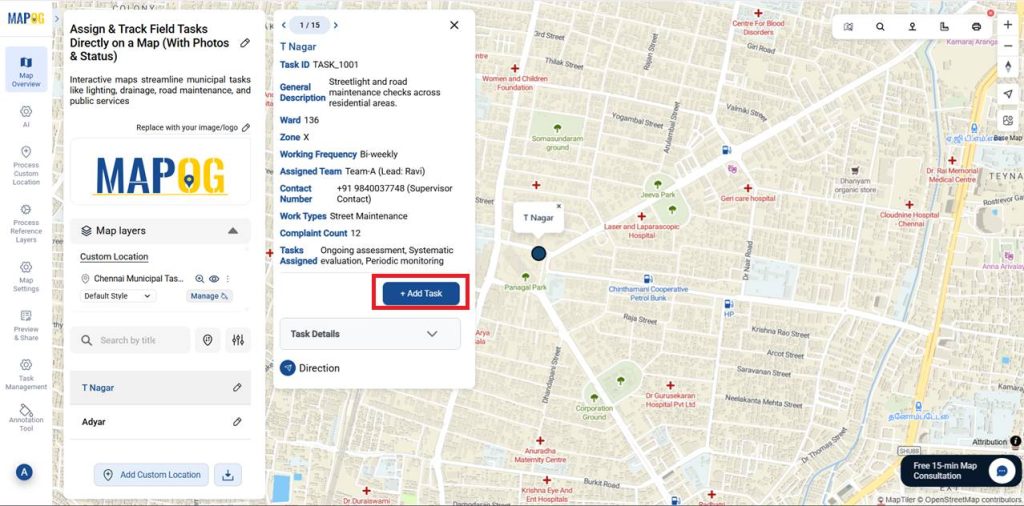Image resolution: width=1024 pixels, height=506 pixels.
Task: Open map toolbar's map-view icon
Action: (x=848, y=27)
